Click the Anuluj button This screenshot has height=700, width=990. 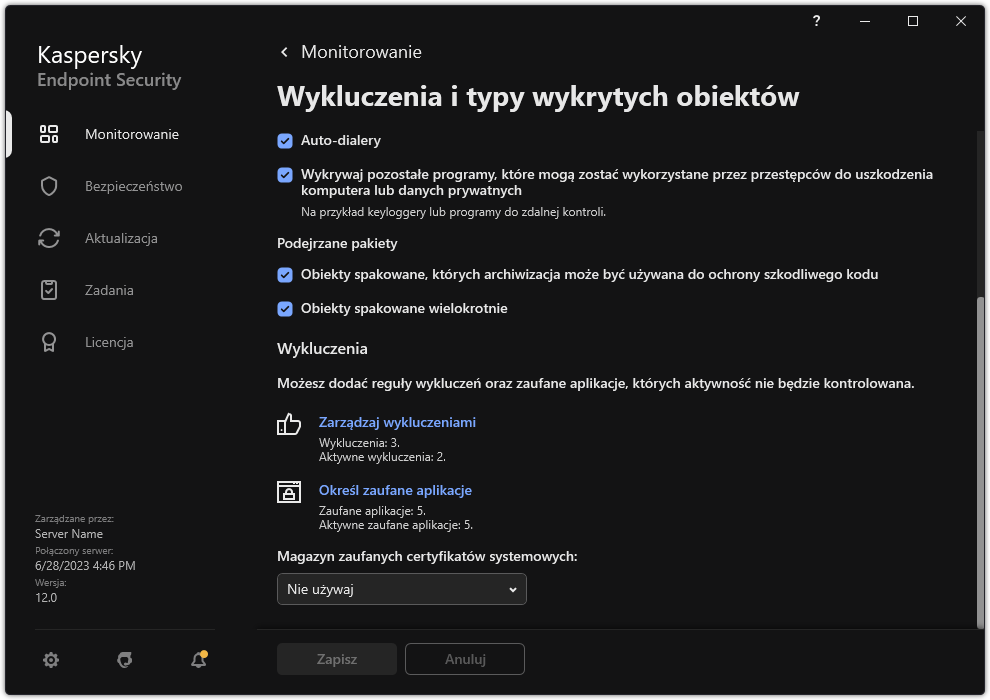[464, 659]
